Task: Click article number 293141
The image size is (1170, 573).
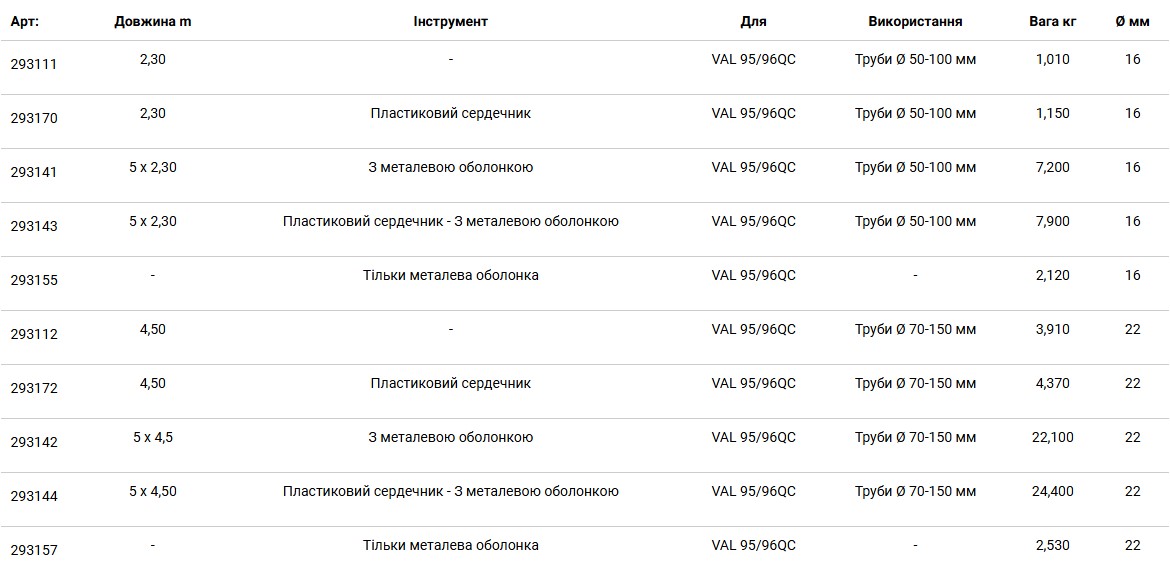Action: click(34, 172)
